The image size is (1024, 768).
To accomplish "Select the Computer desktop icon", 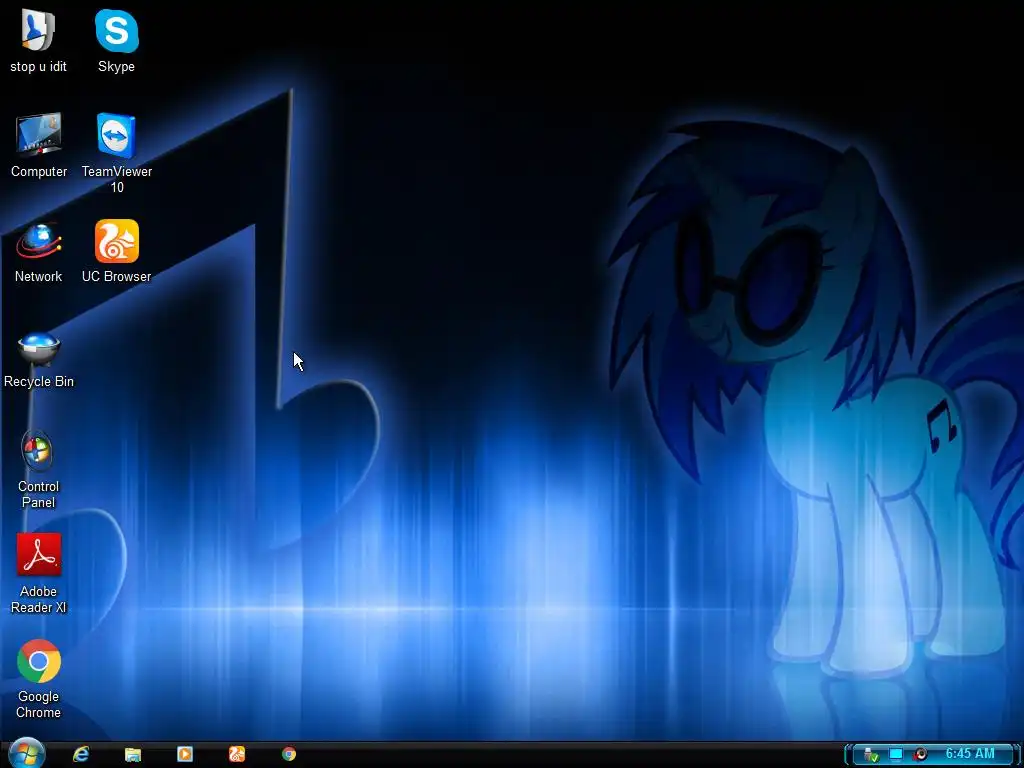I will coord(39,145).
